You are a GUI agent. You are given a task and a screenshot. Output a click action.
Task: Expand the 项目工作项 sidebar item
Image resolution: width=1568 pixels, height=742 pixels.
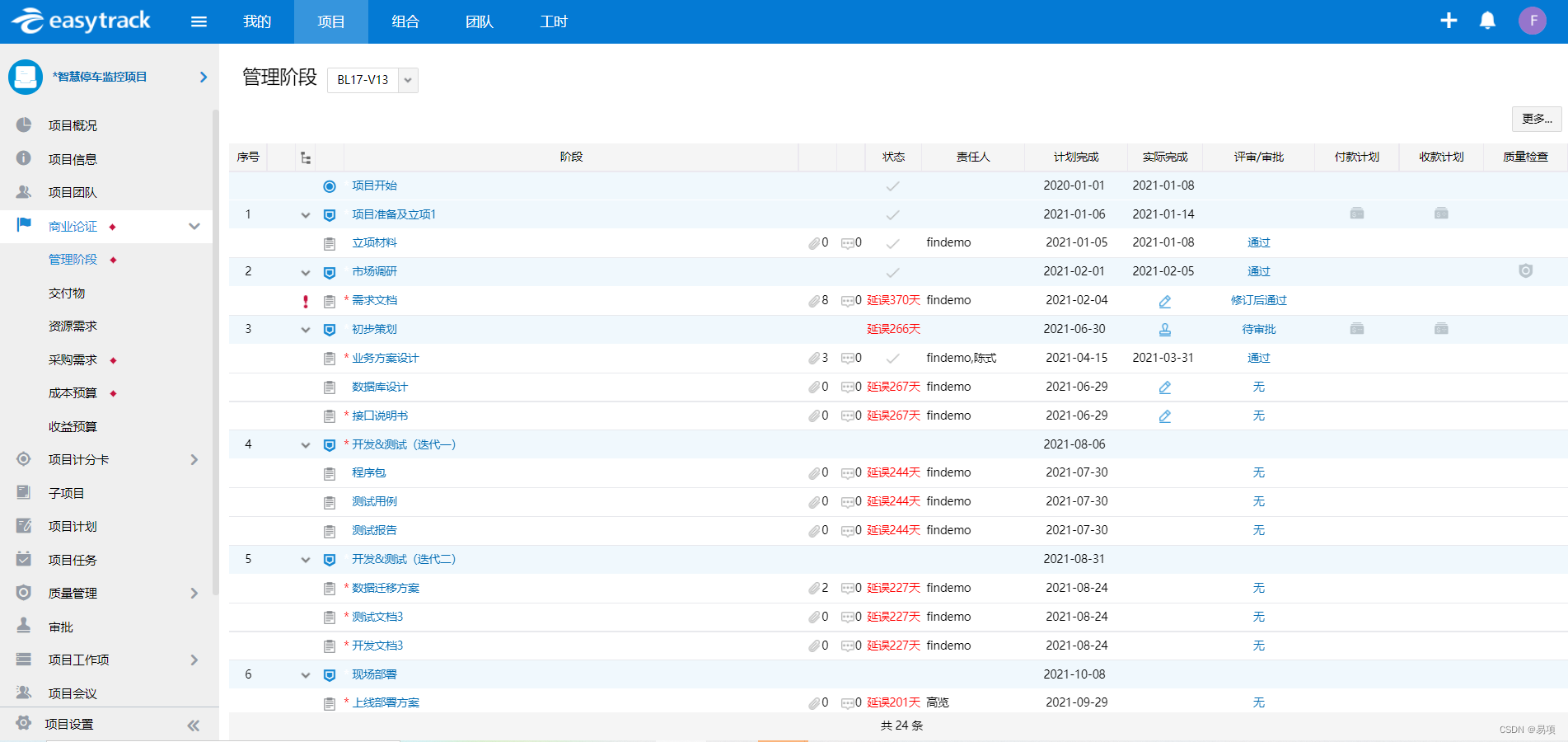tap(194, 660)
